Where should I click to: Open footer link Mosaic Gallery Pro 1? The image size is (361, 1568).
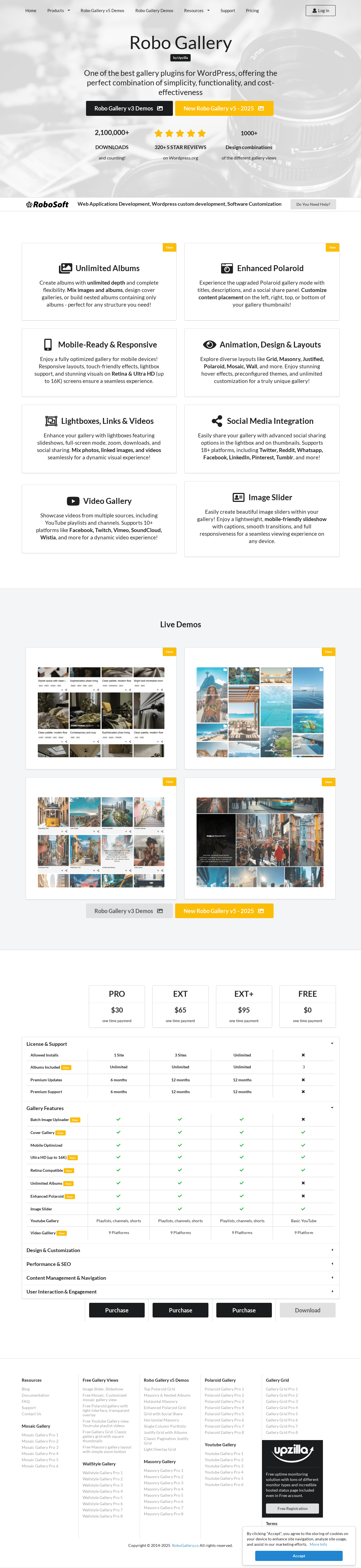pos(40,1435)
